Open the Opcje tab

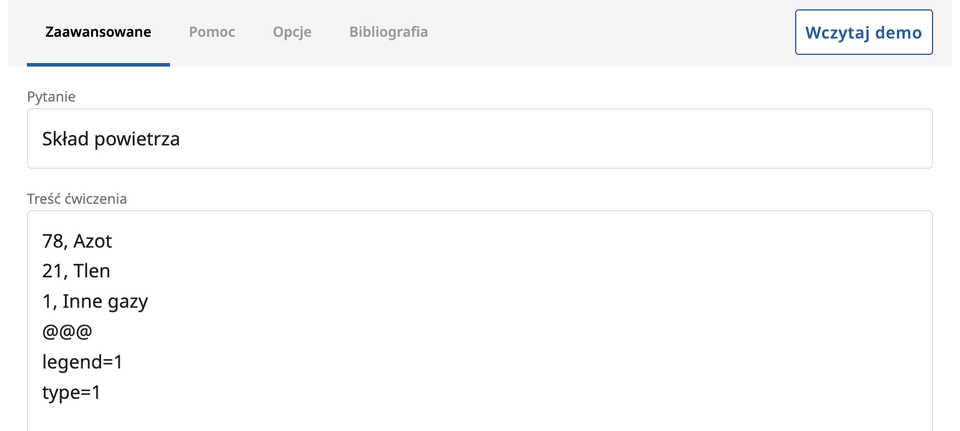click(x=292, y=32)
